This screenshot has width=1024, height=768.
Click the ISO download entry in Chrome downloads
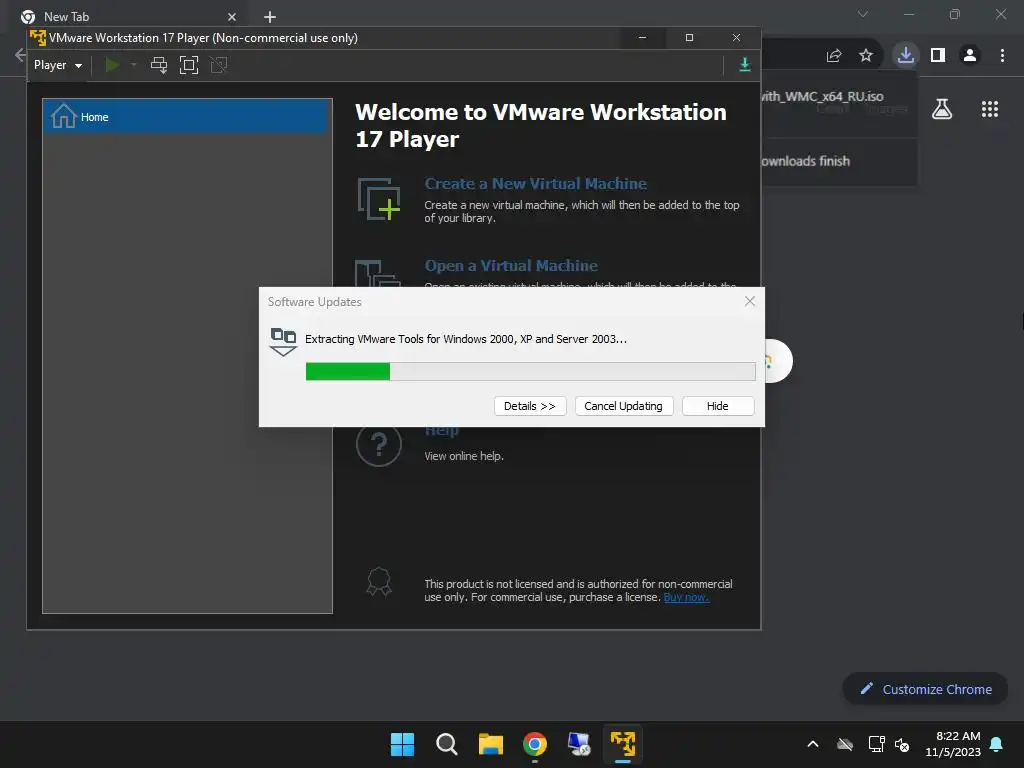pos(839,103)
